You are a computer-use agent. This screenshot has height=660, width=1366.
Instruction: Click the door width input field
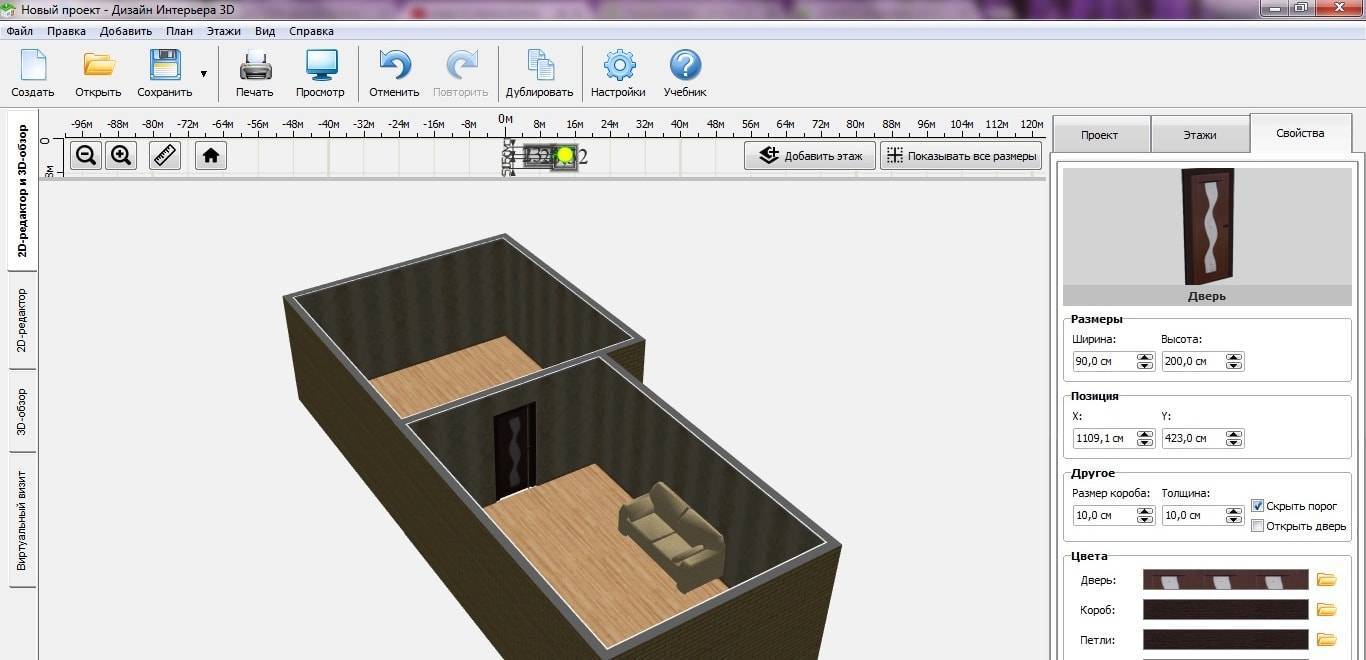coord(1104,362)
